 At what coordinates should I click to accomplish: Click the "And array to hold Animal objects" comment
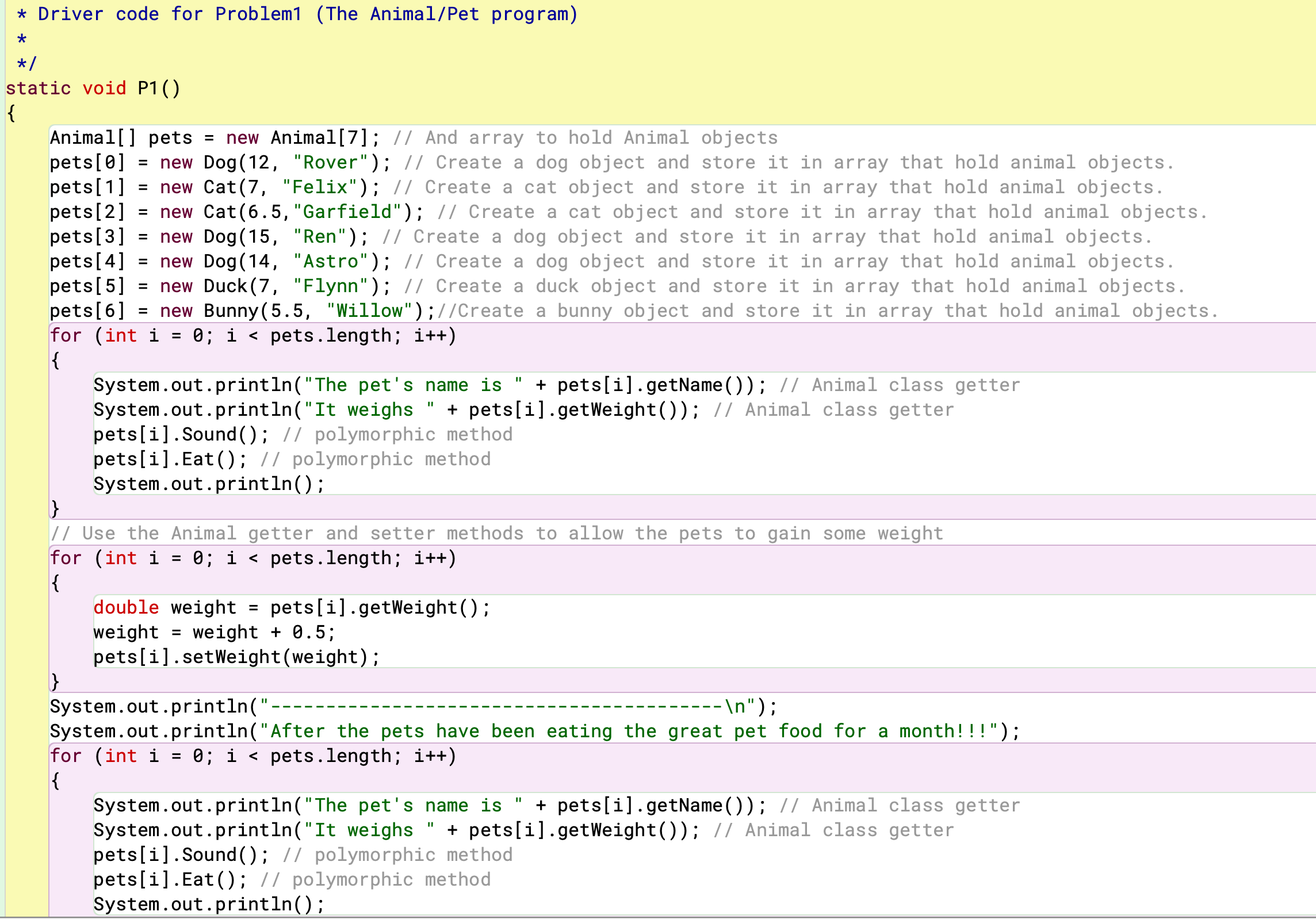(585, 138)
